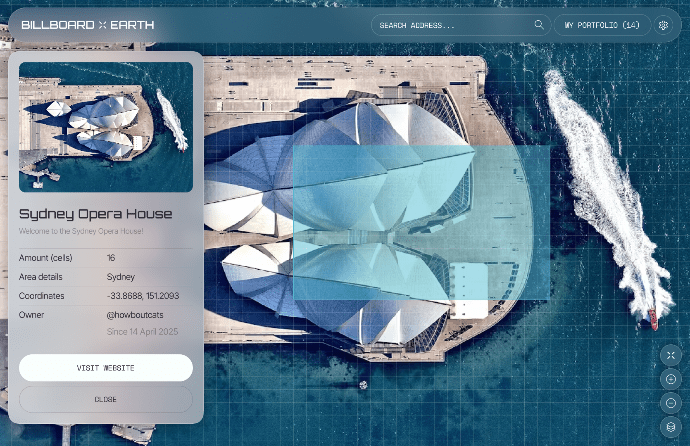Click the Since 14 April 2025 text
The width and height of the screenshot is (690, 446).
pos(142,332)
